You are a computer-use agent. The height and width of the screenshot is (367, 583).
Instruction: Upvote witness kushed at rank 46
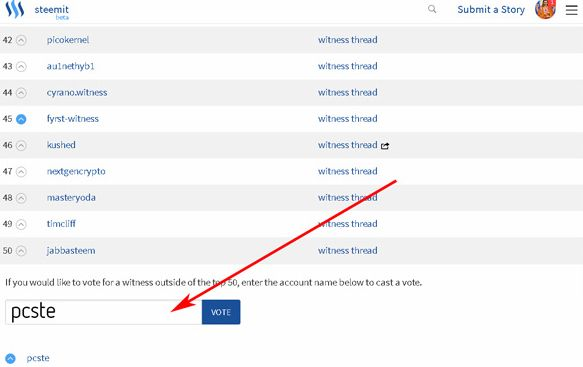pyautogui.click(x=21, y=145)
